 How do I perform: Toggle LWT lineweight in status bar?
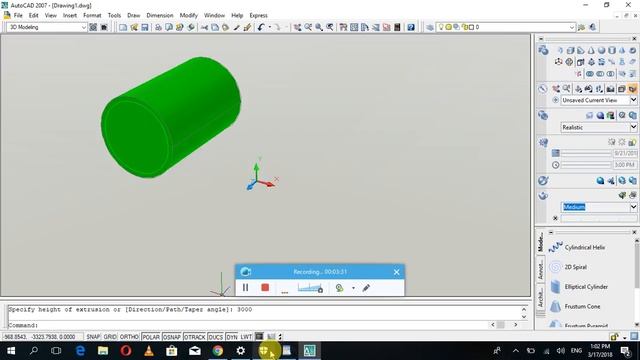[x=246, y=337]
